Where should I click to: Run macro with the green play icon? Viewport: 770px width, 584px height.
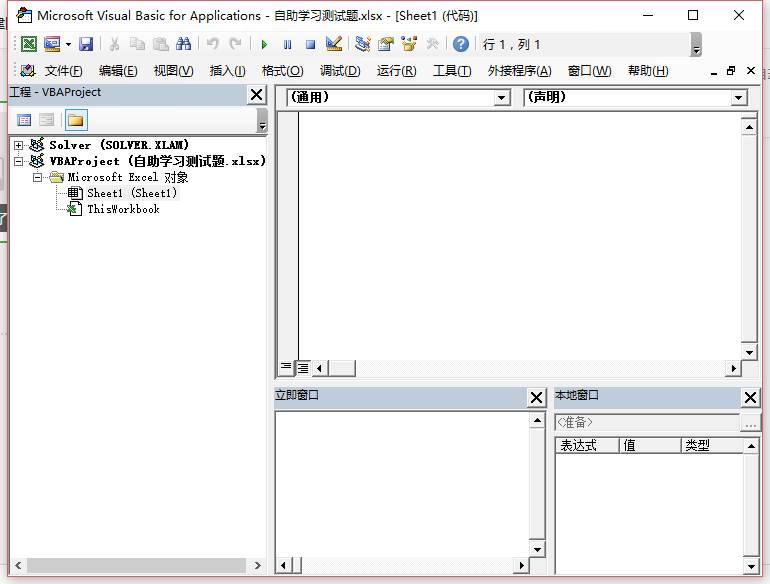264,44
